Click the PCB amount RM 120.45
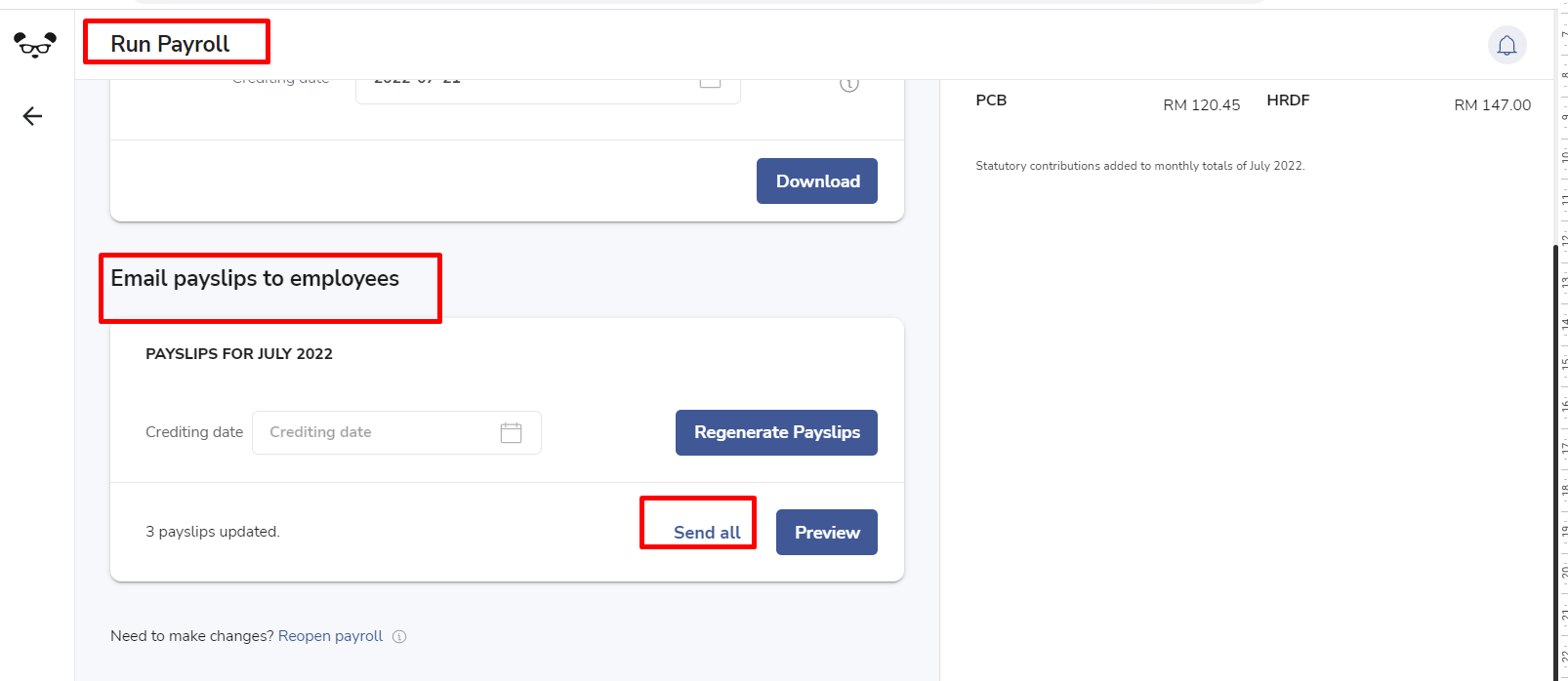The width and height of the screenshot is (1568, 681). point(1202,104)
